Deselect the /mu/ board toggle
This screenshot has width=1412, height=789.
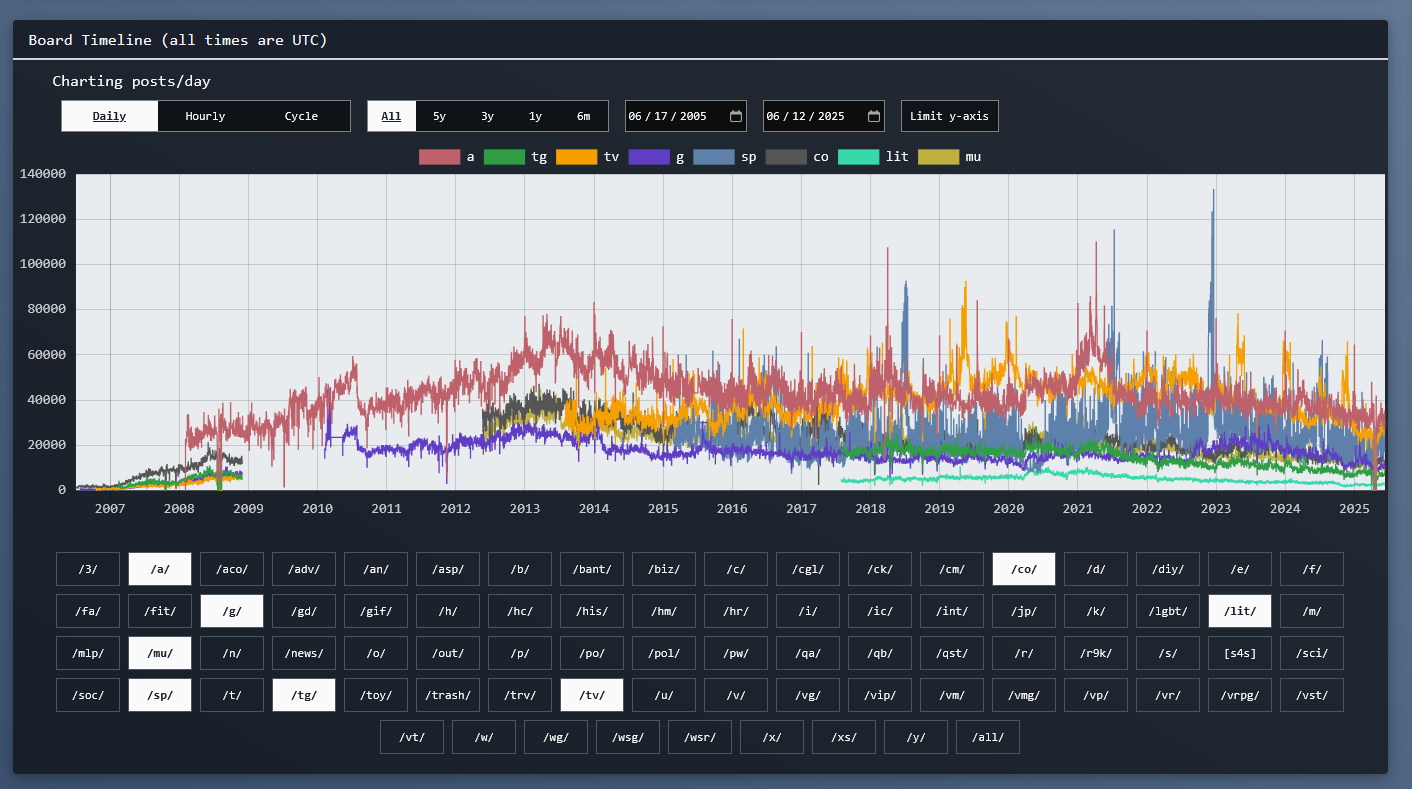coord(160,653)
